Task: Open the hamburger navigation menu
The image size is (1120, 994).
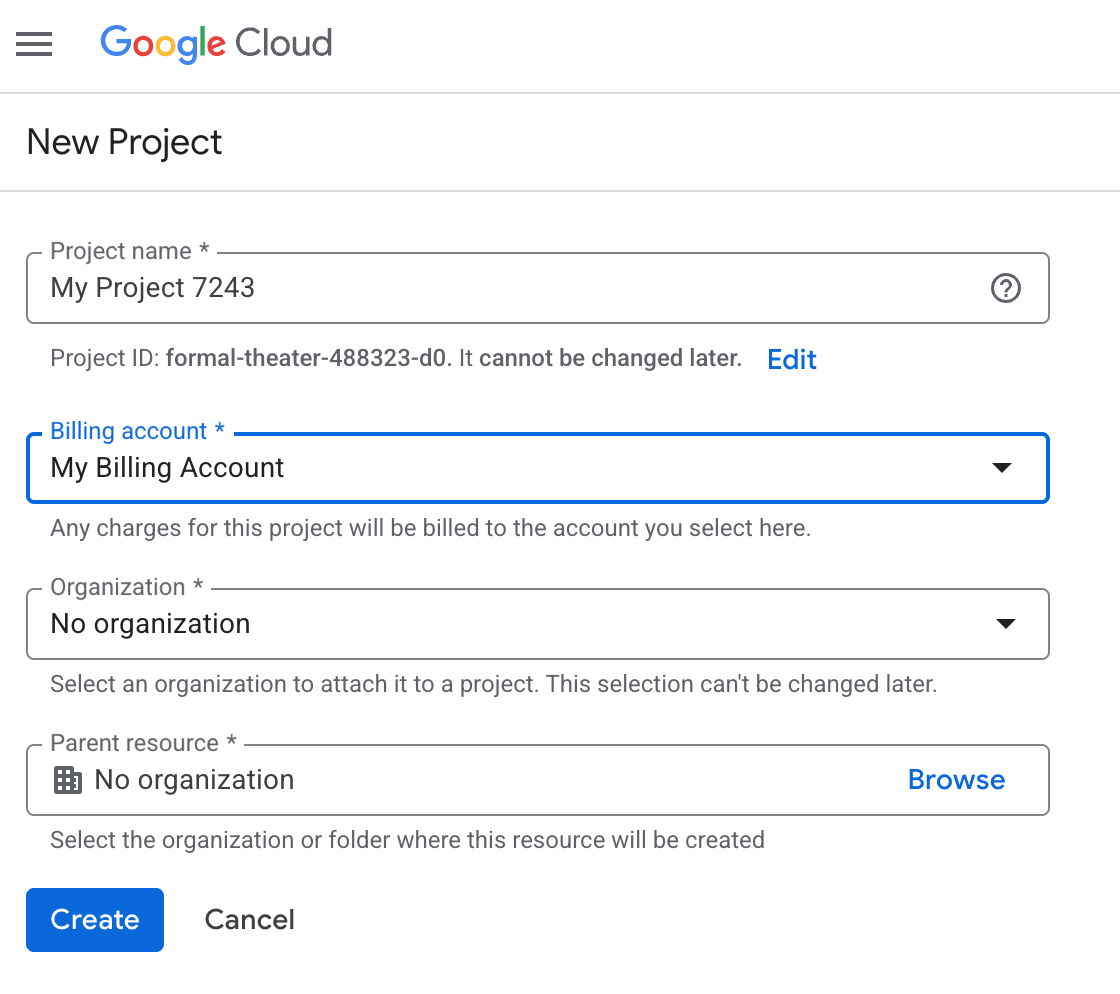Action: pyautogui.click(x=34, y=44)
